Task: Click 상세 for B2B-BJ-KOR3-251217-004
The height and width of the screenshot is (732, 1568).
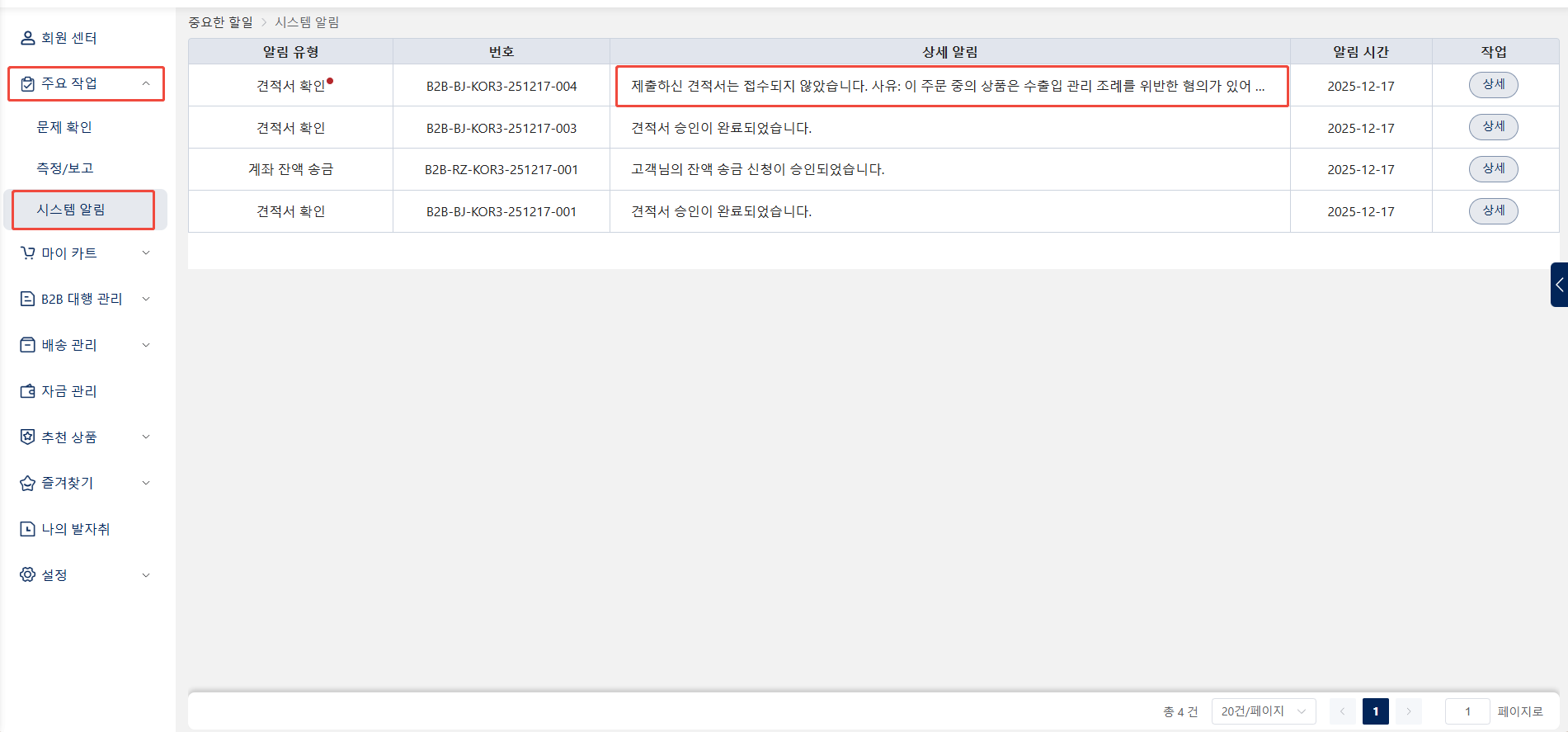Action: (1494, 85)
